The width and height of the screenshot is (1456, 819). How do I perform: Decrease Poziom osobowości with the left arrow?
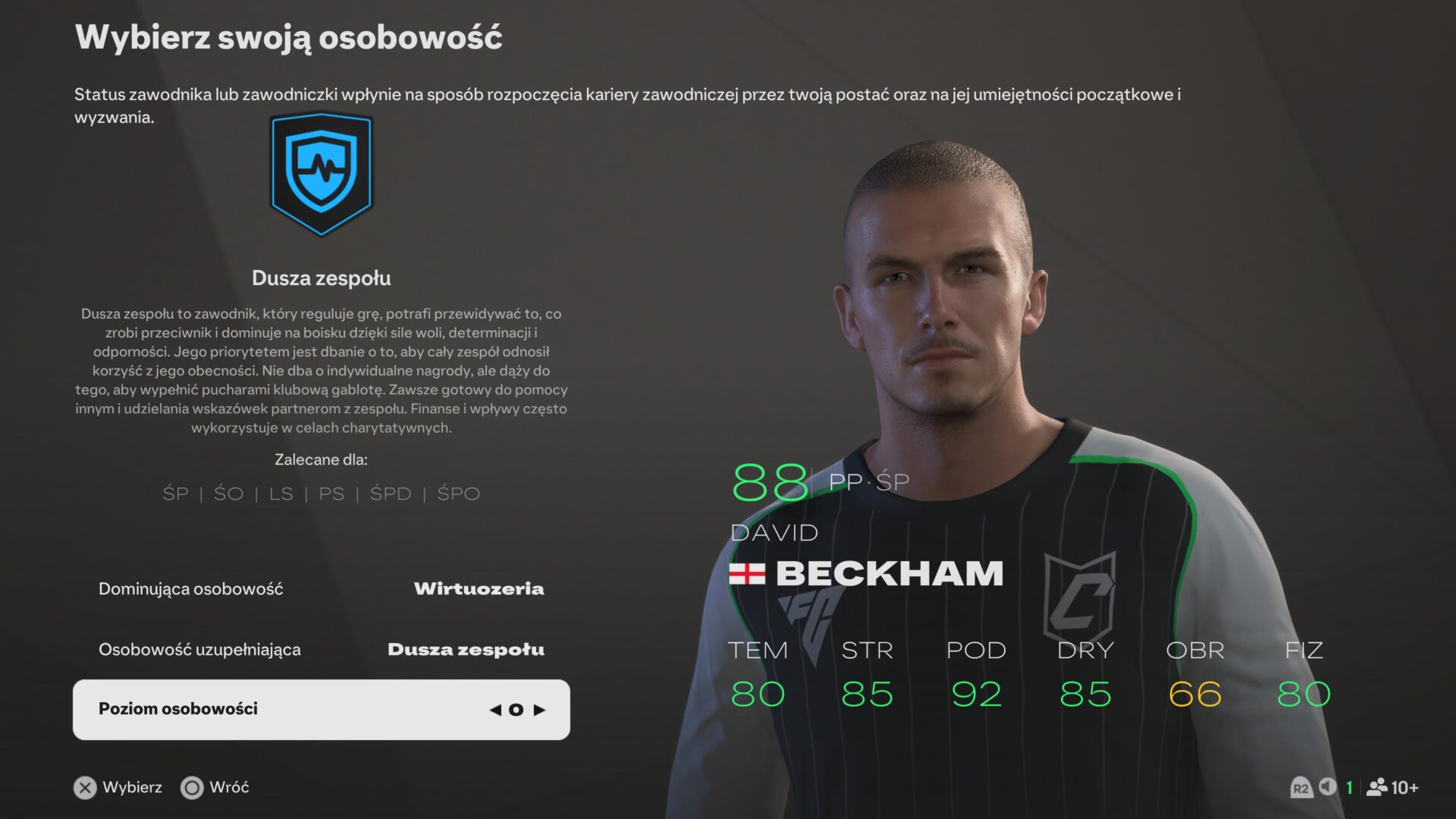coord(495,710)
